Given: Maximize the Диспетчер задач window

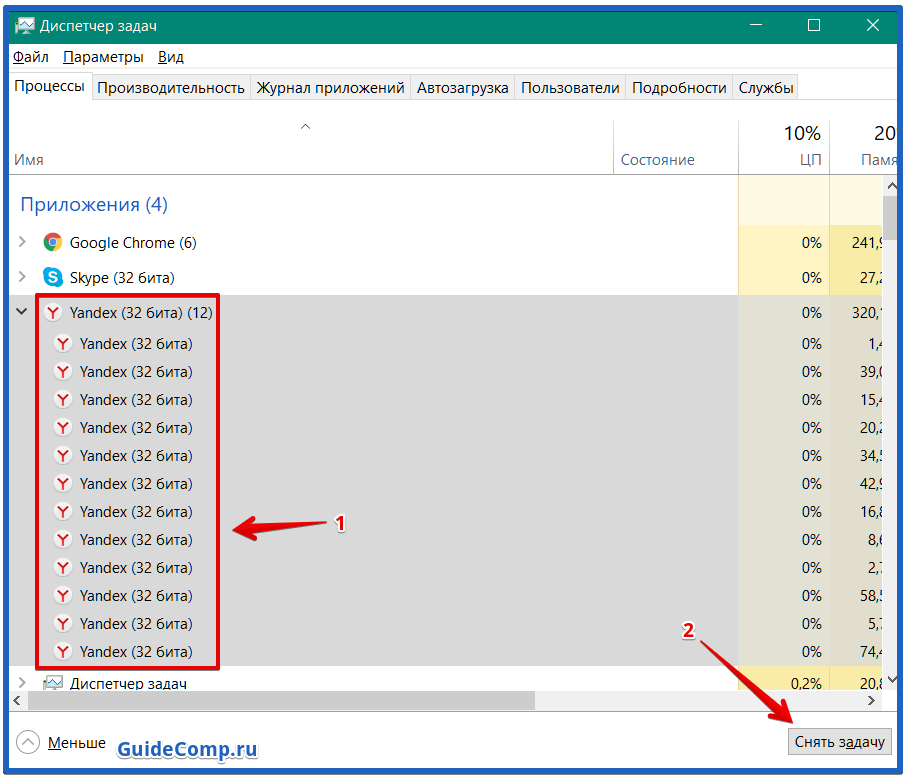Looking at the screenshot, I should (x=814, y=25).
